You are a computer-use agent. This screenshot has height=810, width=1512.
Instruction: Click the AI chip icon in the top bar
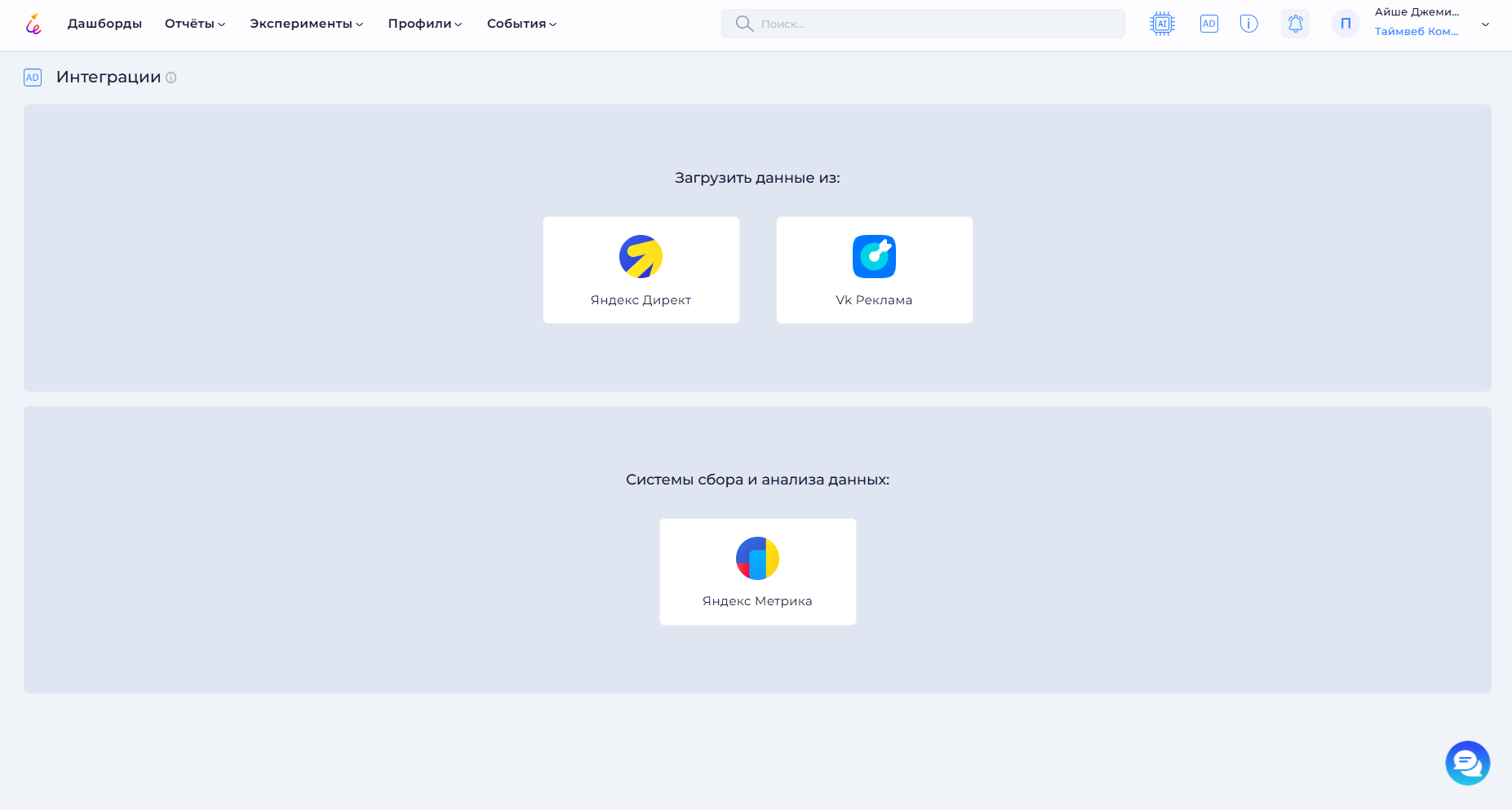(x=1161, y=23)
